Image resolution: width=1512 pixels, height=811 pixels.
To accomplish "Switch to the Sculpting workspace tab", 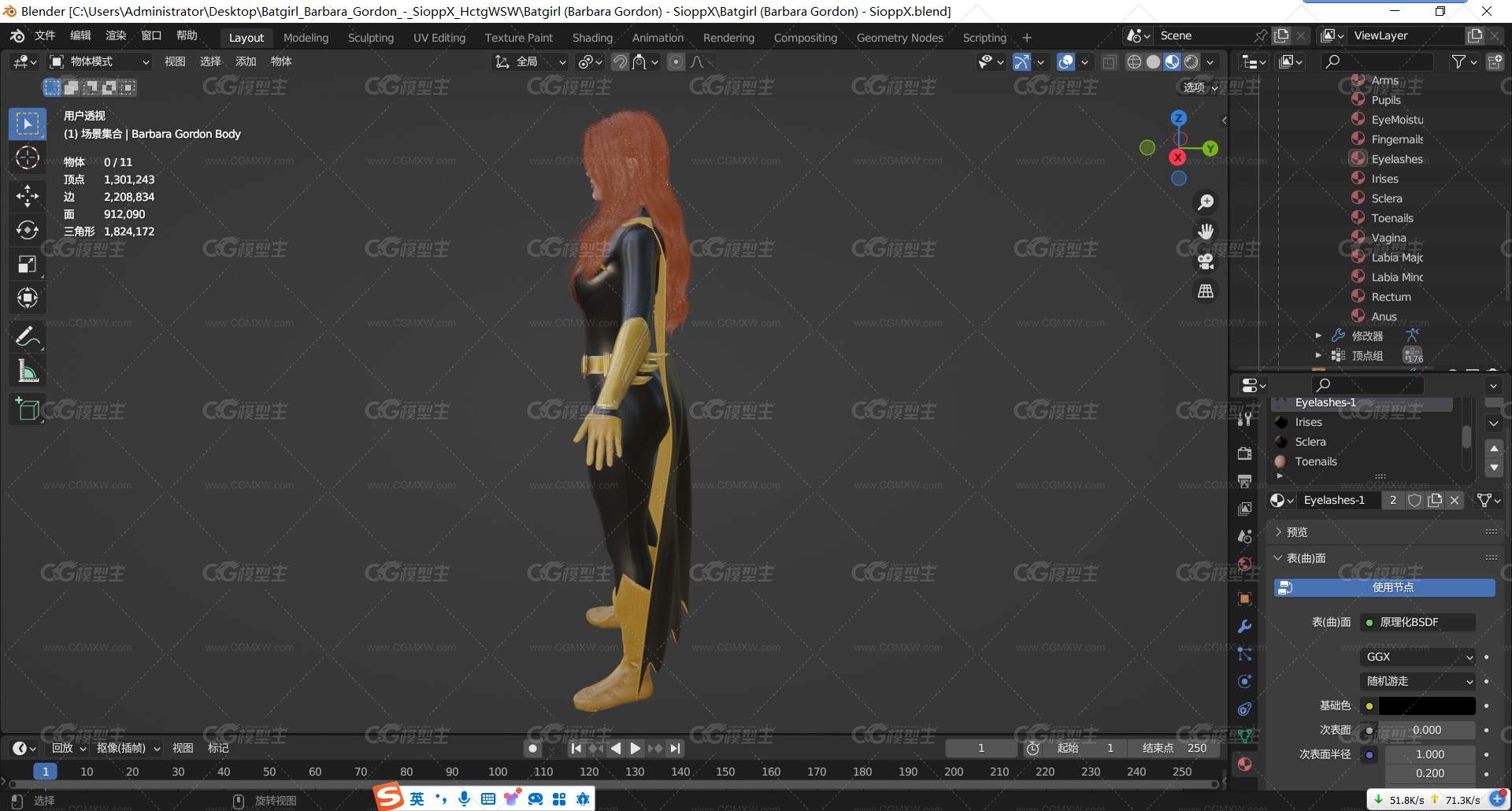I will pos(371,38).
